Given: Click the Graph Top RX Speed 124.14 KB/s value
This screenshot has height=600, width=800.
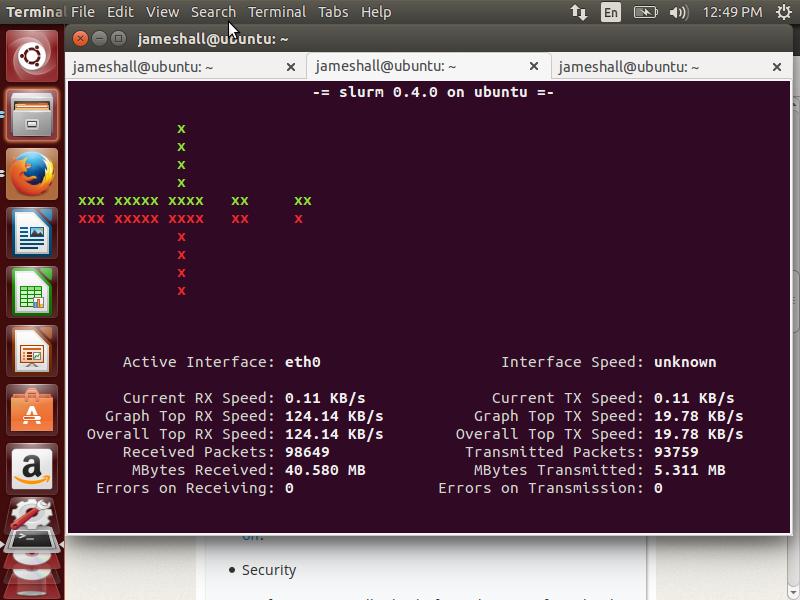Looking at the screenshot, I should pos(334,416).
